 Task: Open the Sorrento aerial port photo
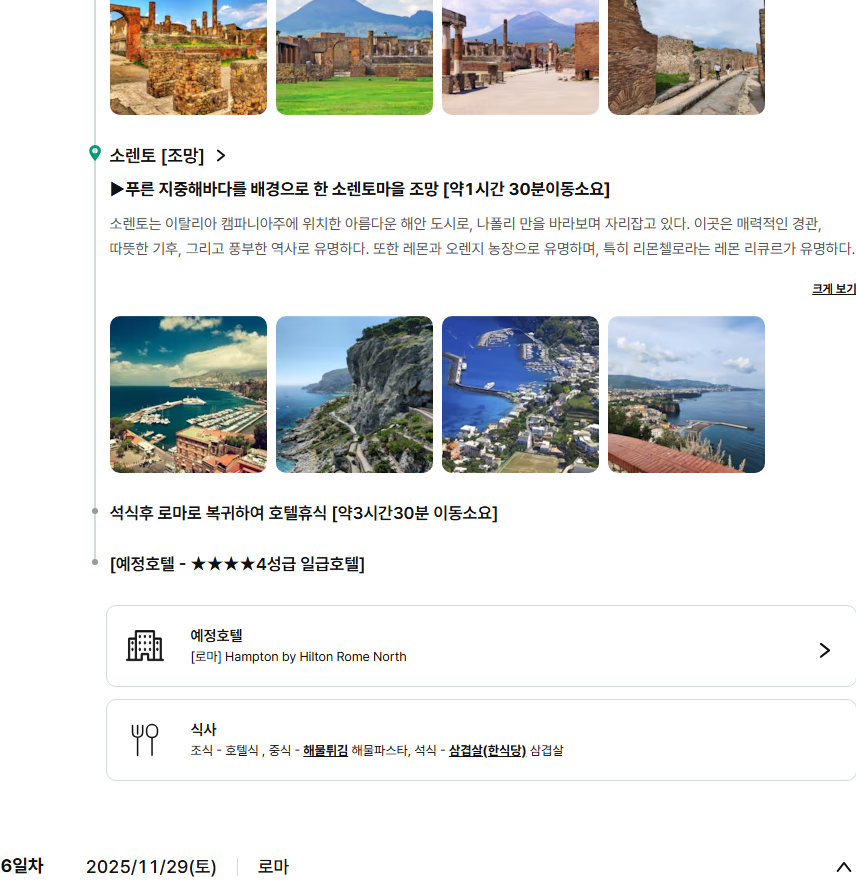520,394
